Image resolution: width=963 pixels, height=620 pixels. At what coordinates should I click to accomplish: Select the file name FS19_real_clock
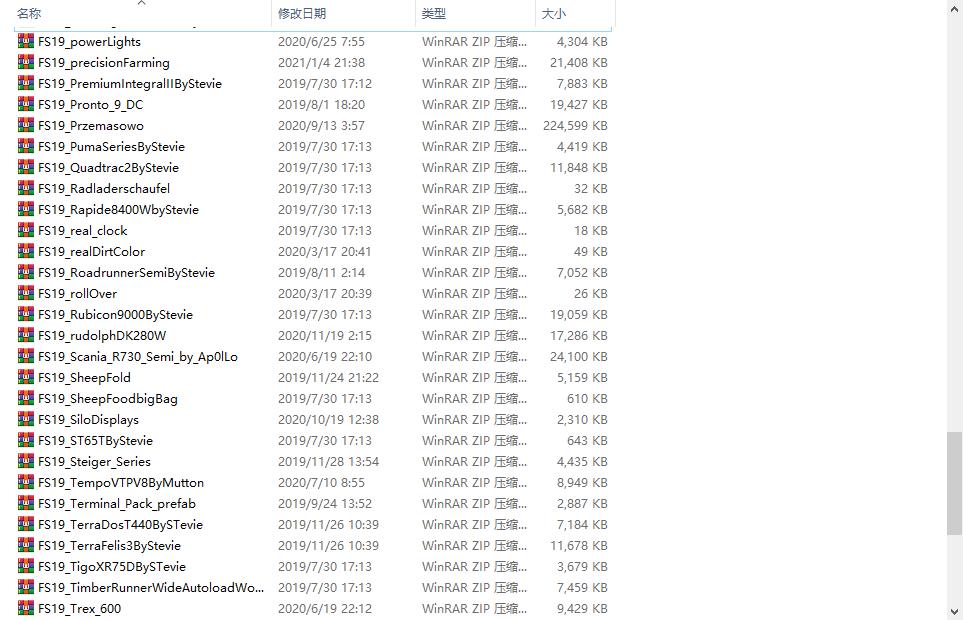(x=82, y=230)
